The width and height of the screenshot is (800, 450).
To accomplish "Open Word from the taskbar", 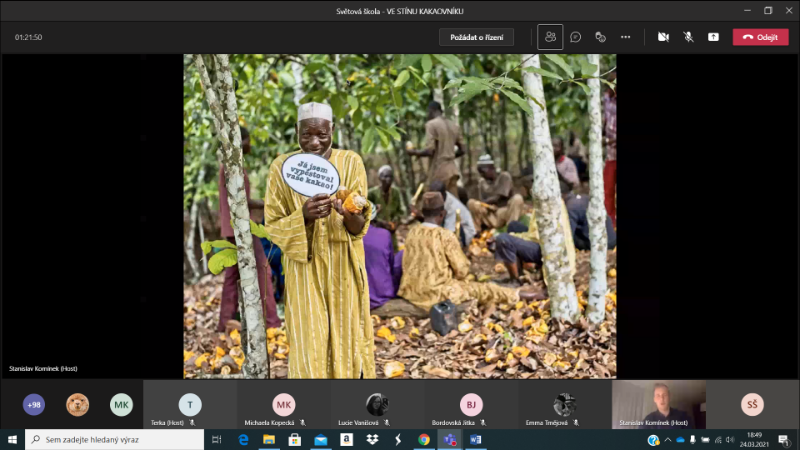I will (x=475, y=439).
